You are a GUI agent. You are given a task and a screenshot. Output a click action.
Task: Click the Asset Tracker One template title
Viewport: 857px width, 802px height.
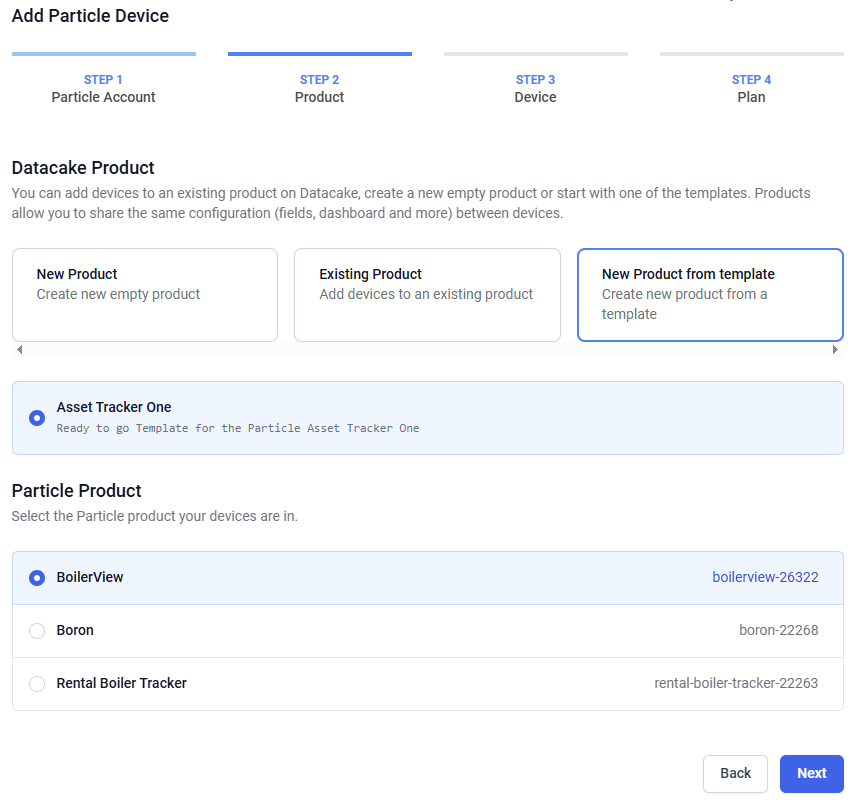pyautogui.click(x=114, y=407)
